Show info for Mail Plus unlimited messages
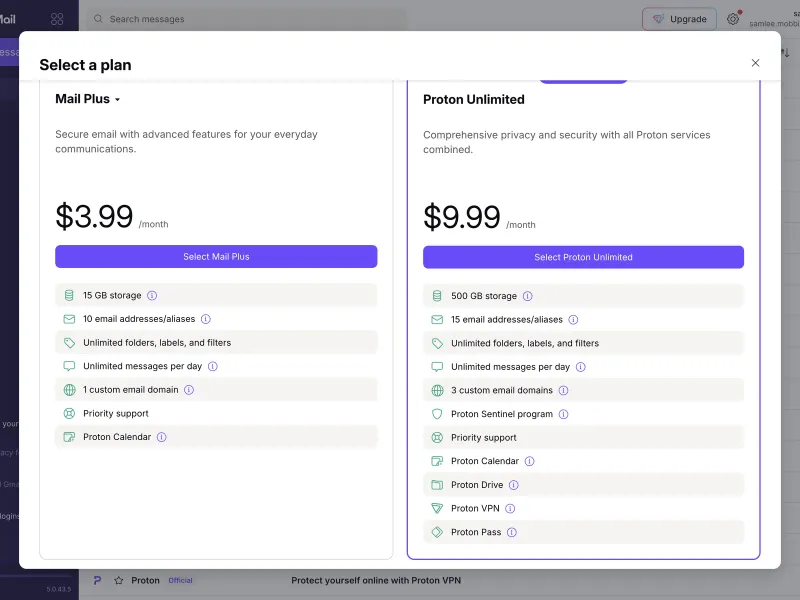This screenshot has width=800, height=600. 213,366
